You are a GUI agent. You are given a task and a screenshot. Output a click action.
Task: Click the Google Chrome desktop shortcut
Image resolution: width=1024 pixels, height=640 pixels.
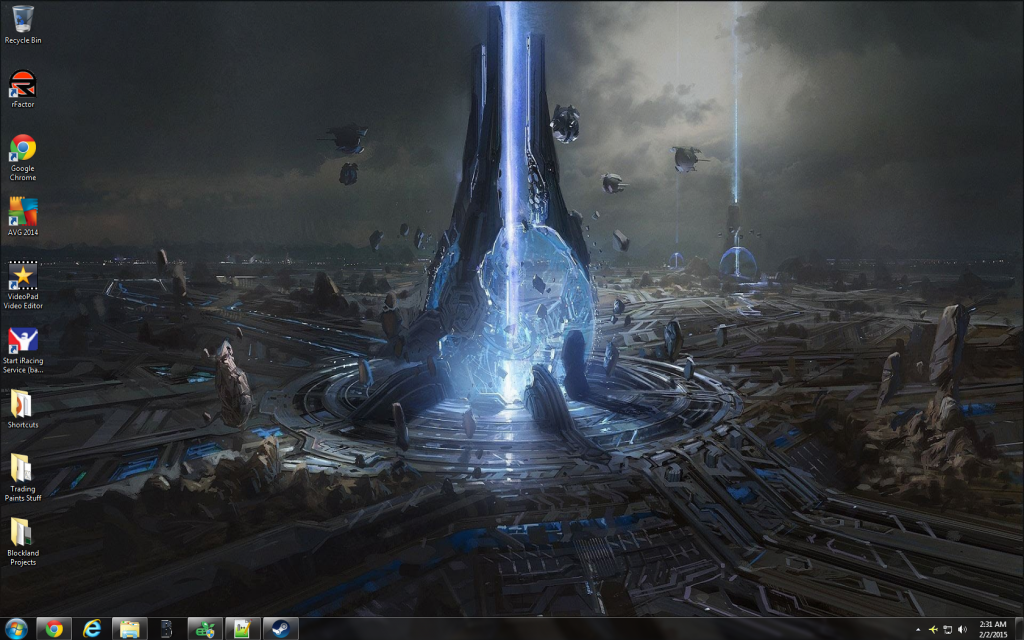point(23,157)
